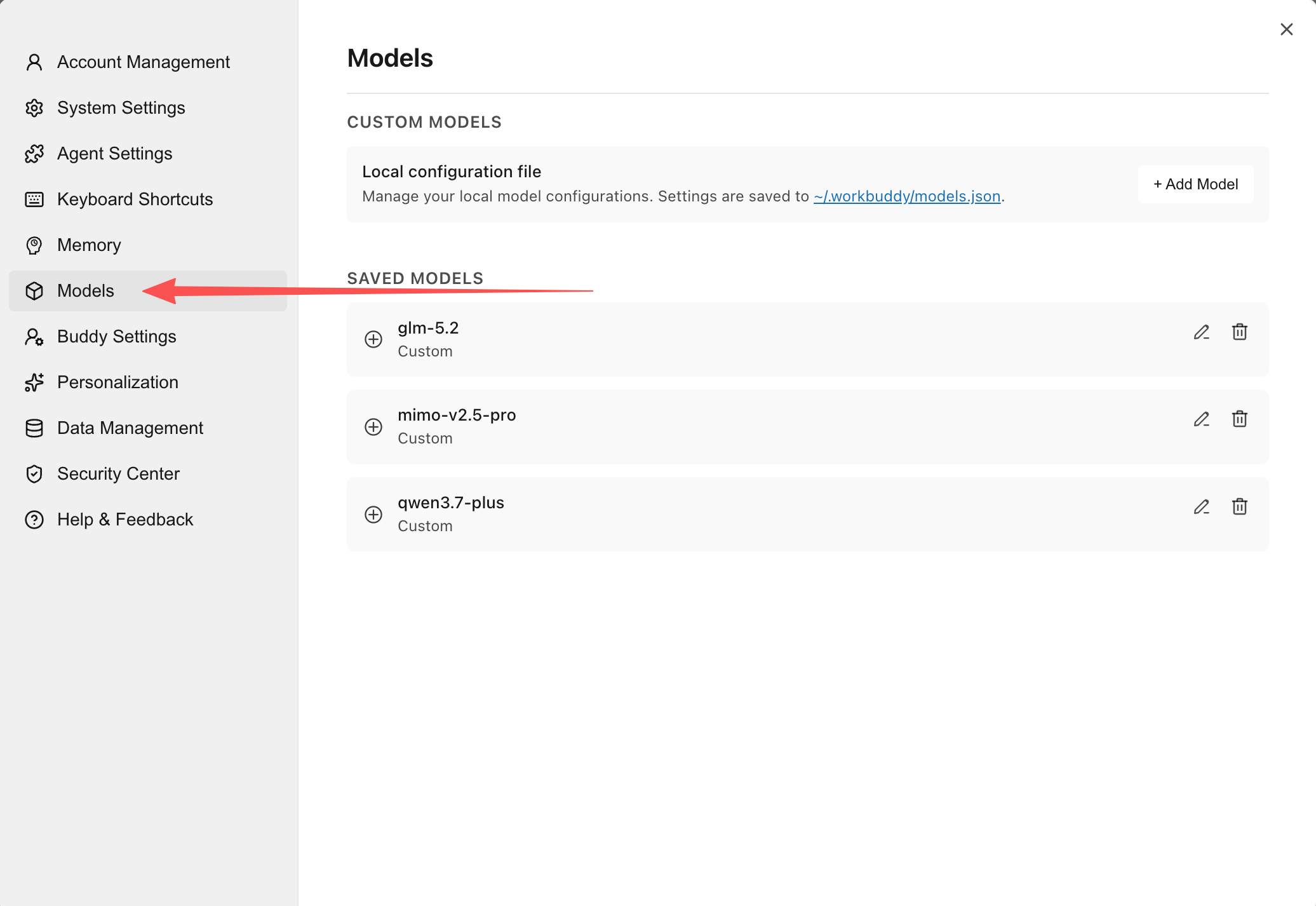
Task: Click the Keyboard Shortcuts keyboard icon
Action: tap(34, 199)
